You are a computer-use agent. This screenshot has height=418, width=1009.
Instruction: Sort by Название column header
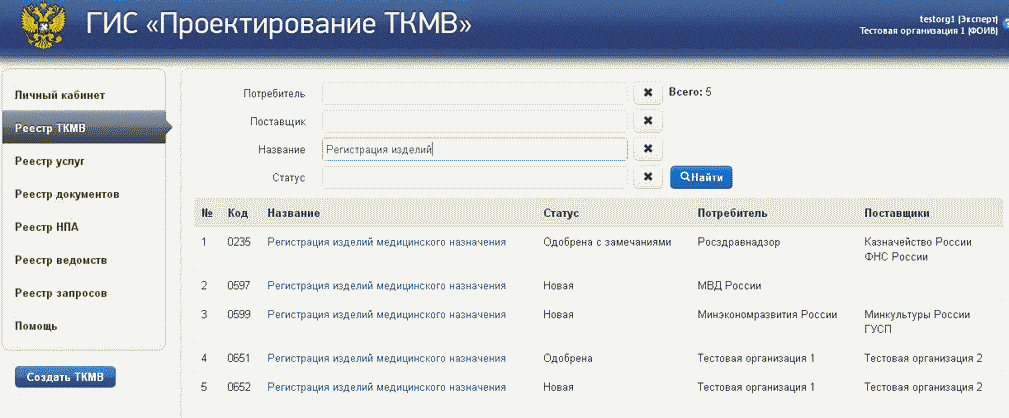pos(293,213)
